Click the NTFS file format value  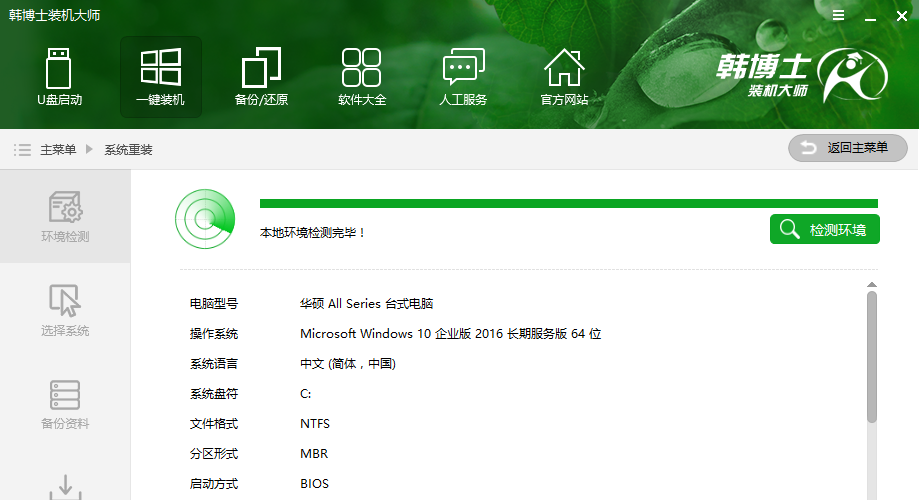pyautogui.click(x=315, y=424)
